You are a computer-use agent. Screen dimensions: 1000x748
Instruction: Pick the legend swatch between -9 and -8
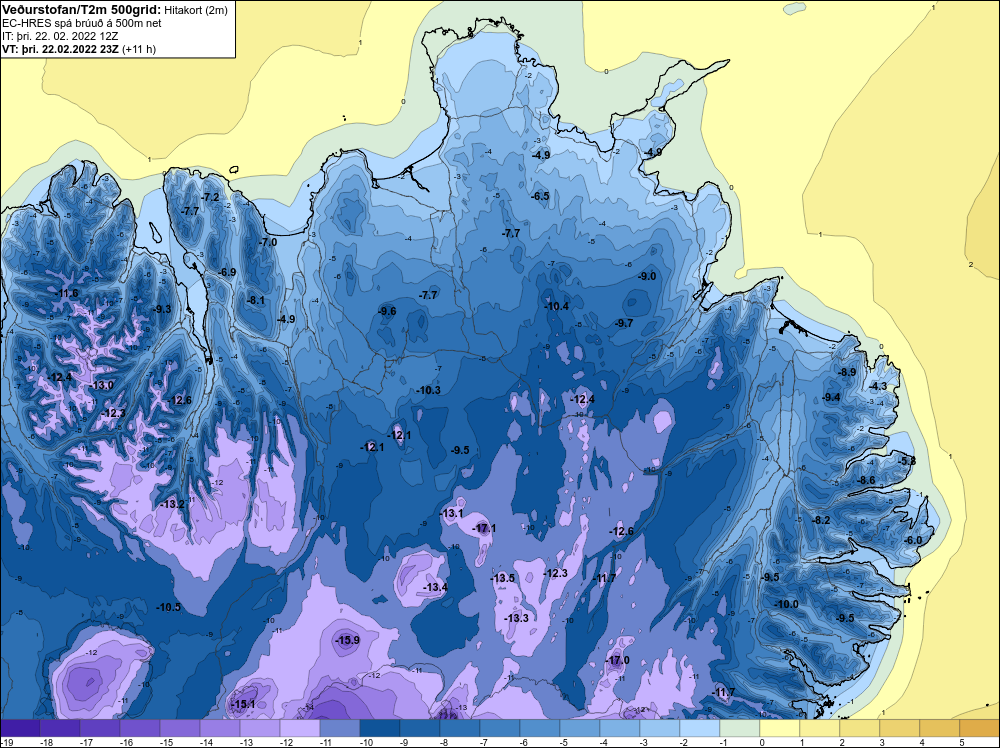coord(420,728)
